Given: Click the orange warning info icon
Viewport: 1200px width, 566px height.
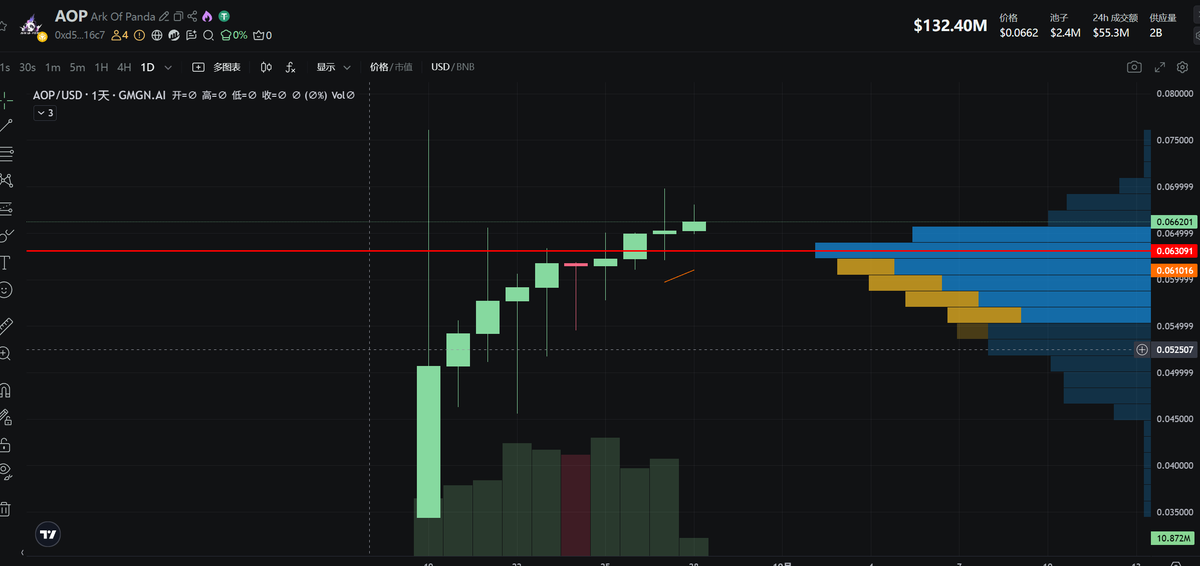Looking at the screenshot, I should [139, 35].
